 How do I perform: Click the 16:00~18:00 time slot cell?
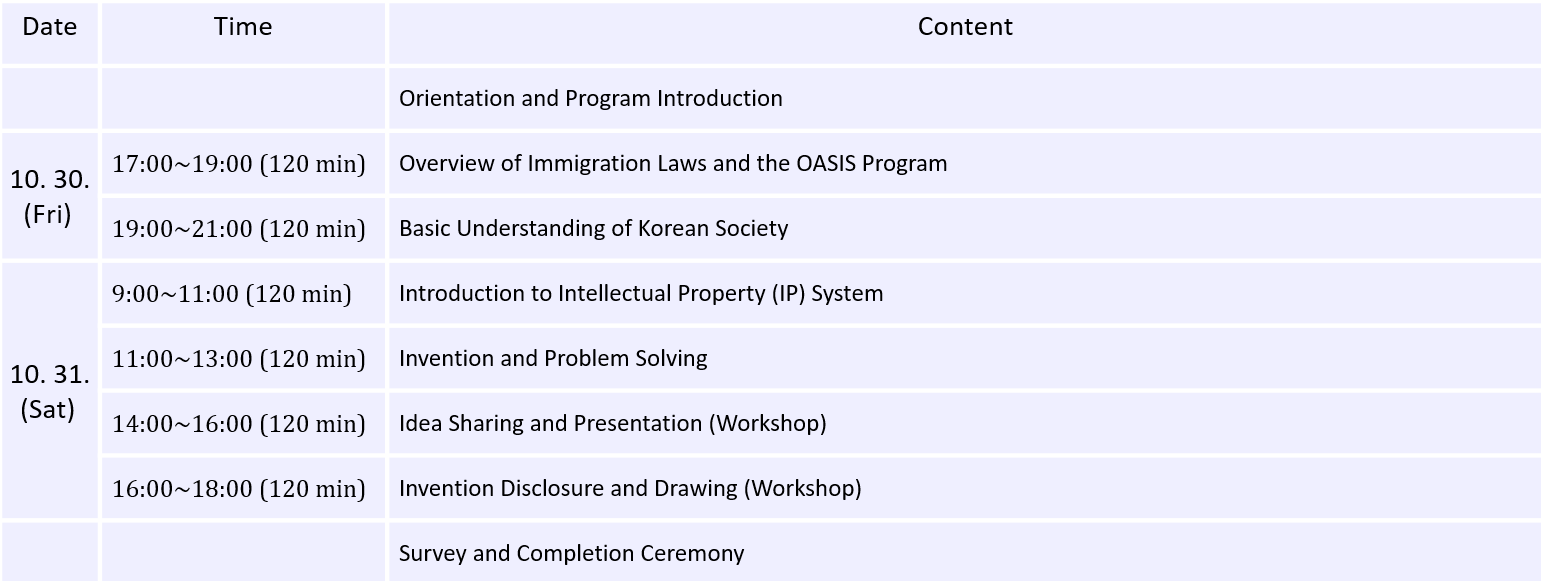pyautogui.click(x=239, y=489)
